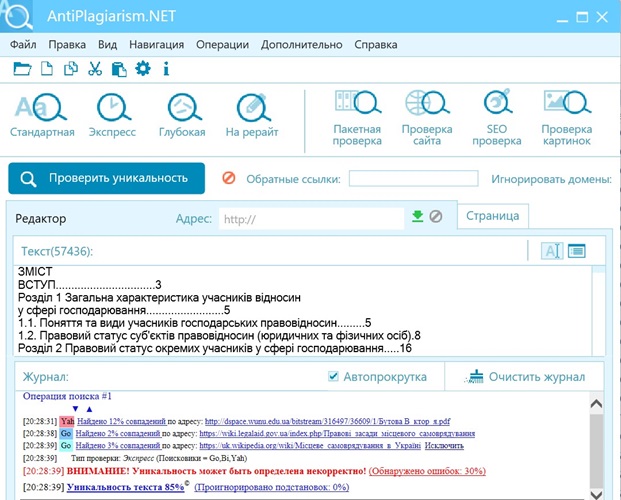
Task: Click the Обратные ссылки input field
Action: 413,178
